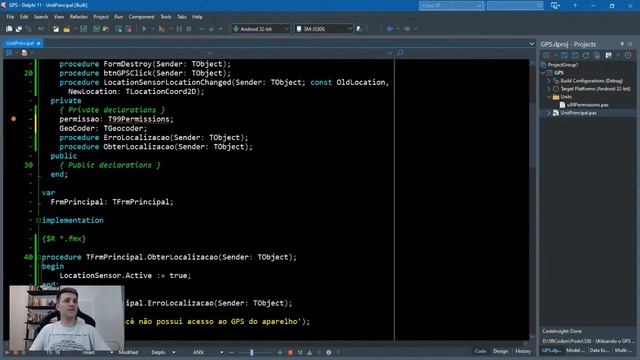
Task: Click the Refresh icon in Projects toolbar
Action: pos(586,55)
